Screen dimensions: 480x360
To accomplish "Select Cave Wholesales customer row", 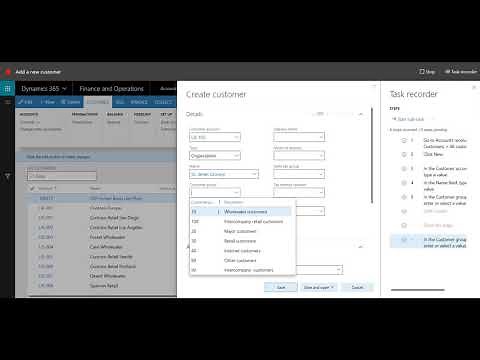I will pyautogui.click(x=102, y=247).
